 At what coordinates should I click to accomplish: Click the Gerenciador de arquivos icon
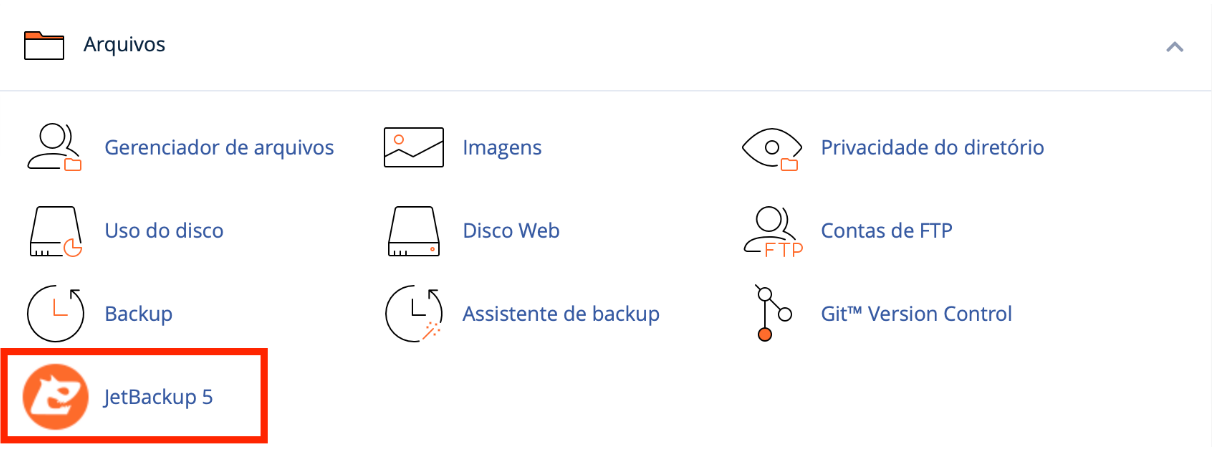53,148
